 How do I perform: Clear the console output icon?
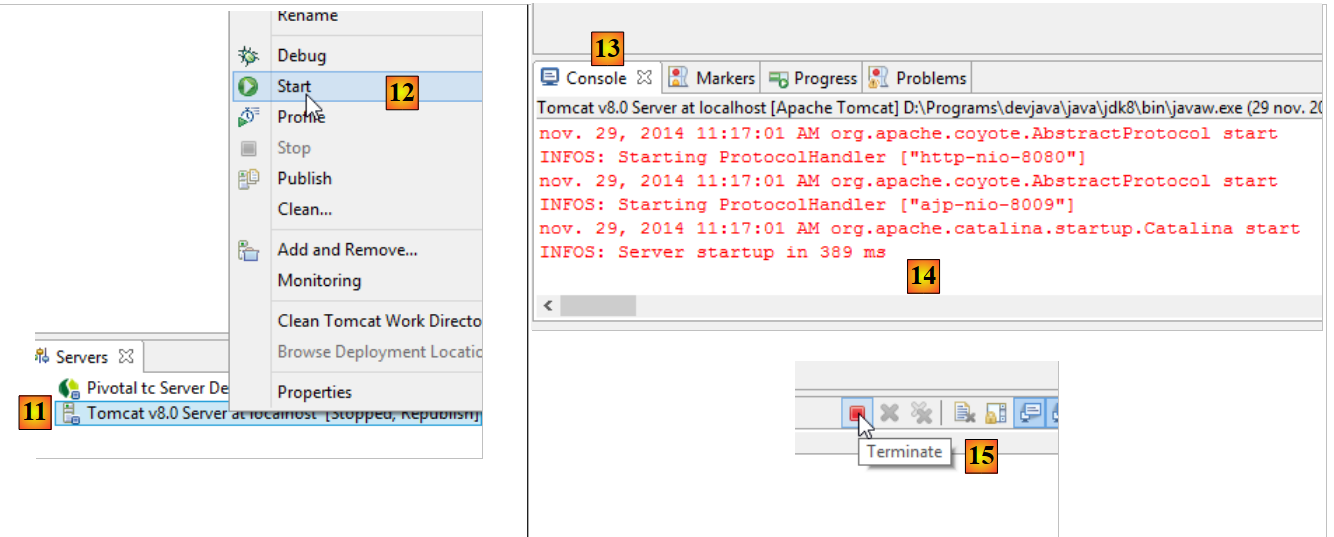pyautogui.click(x=964, y=413)
